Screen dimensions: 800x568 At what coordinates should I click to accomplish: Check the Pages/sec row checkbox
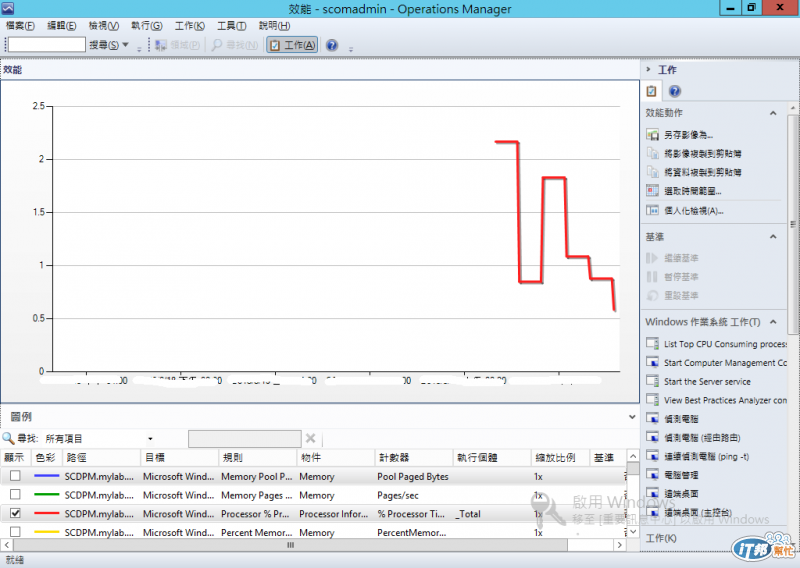tap(15, 495)
